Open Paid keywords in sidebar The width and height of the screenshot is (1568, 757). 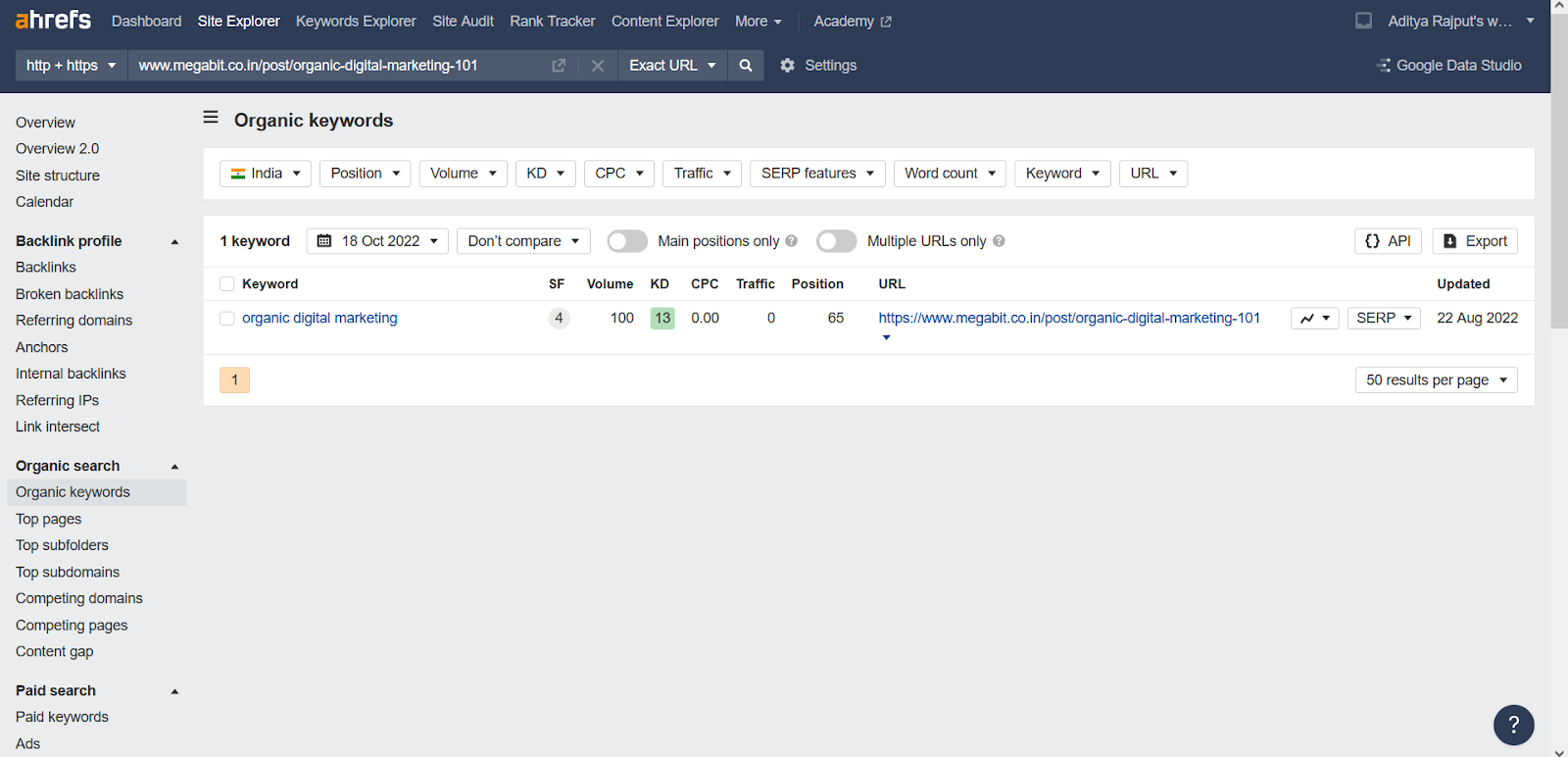pyautogui.click(x=62, y=718)
